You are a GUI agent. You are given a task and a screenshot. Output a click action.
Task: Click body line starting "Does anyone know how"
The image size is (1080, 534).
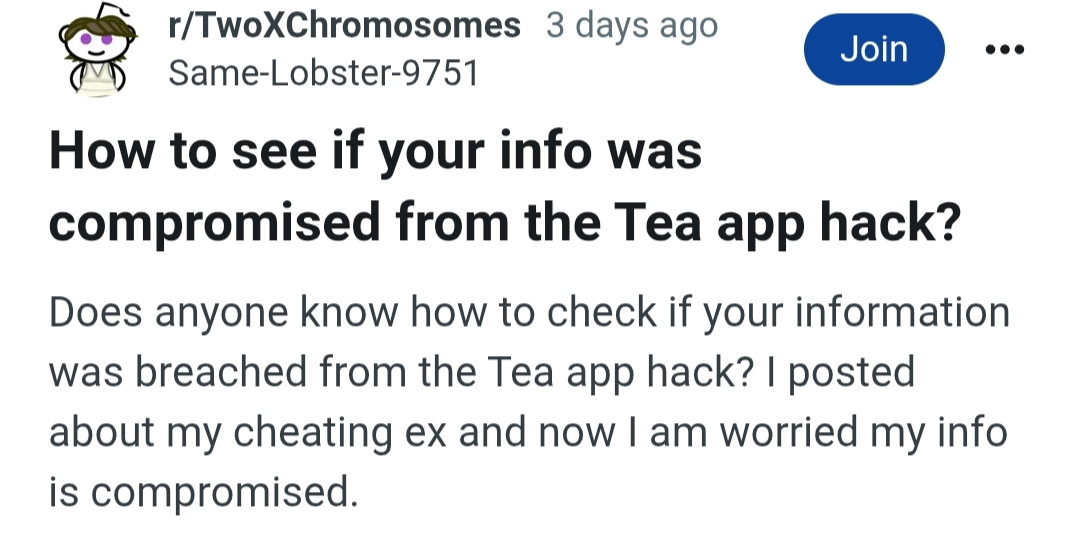coord(530,314)
